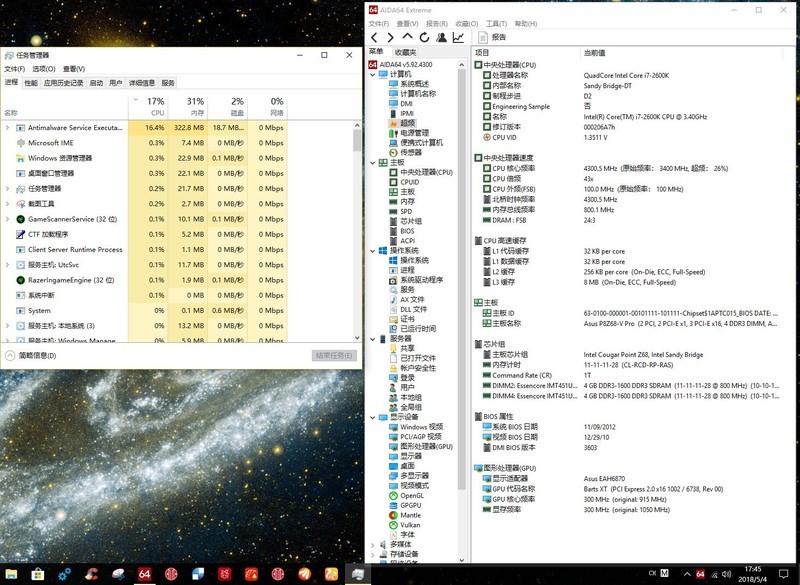
Task: Select 传感器 sensor item in AIDA64 tree
Action: pos(406,152)
